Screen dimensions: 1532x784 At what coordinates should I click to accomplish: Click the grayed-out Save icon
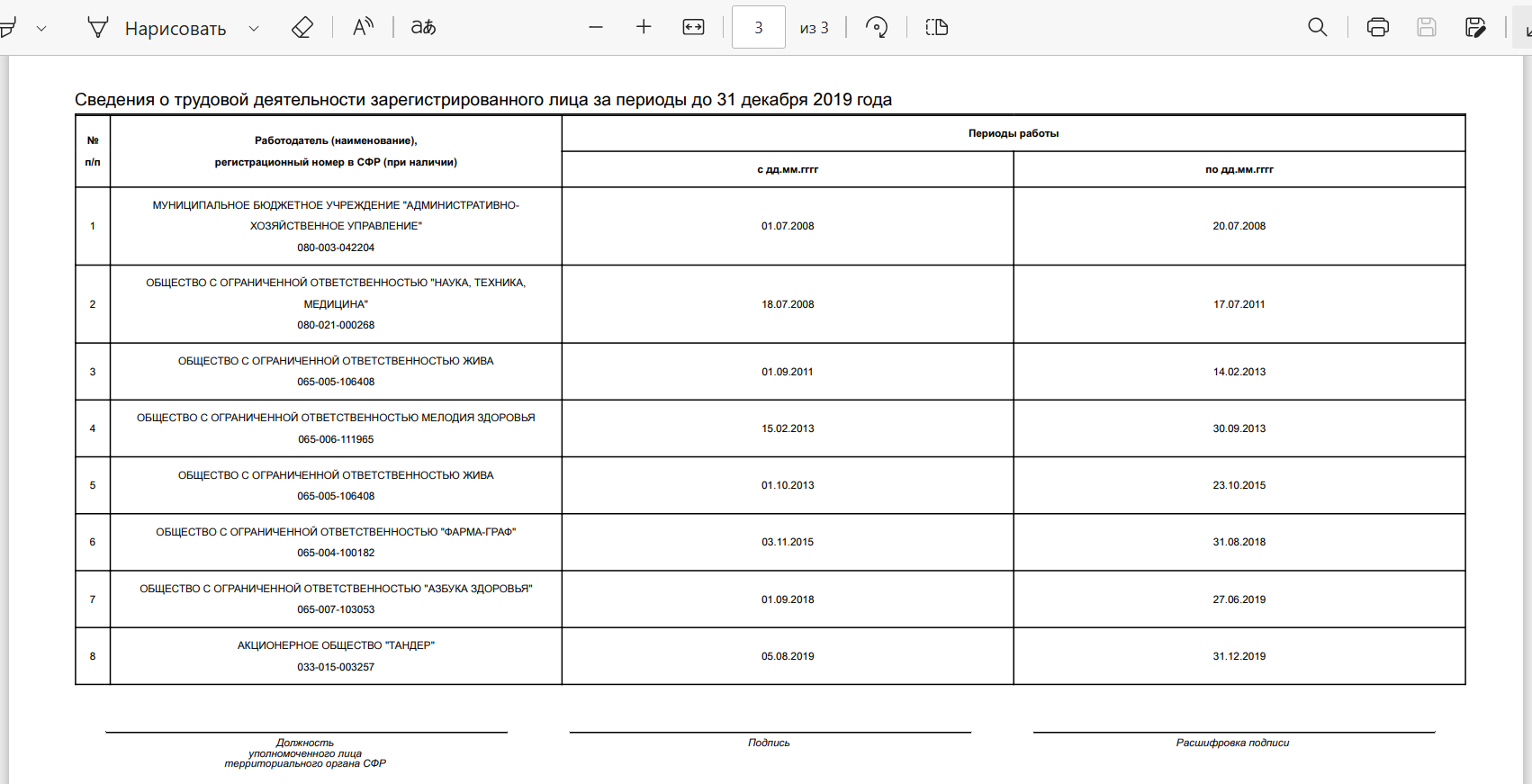point(1427,28)
